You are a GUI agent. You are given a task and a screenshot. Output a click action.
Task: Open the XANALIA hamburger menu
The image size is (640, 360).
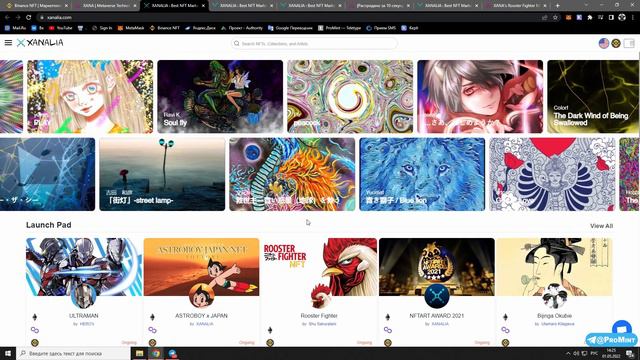[8, 42]
